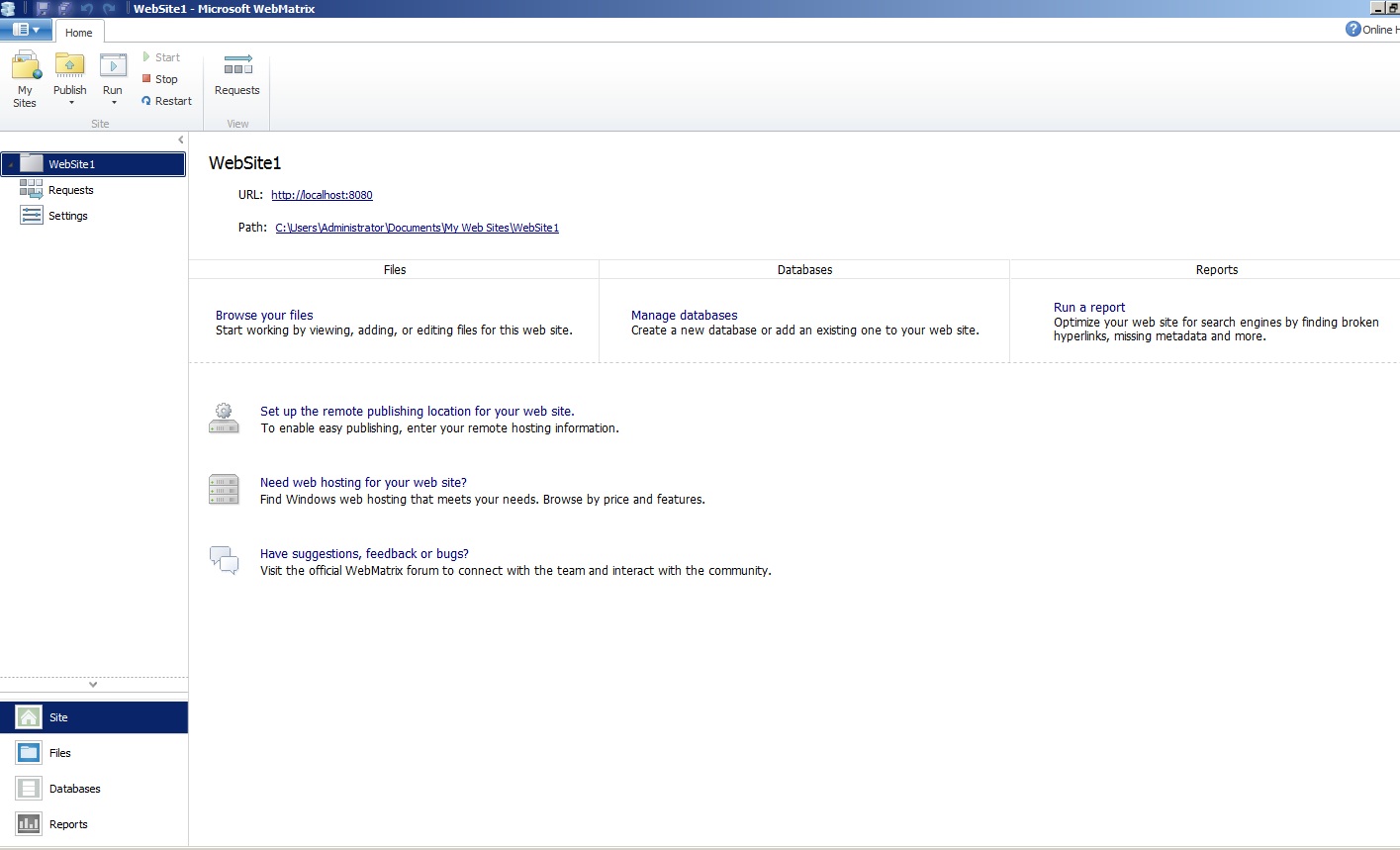The height and width of the screenshot is (850, 1400).
Task: Click the remote publishing gear icon
Action: pos(224,418)
